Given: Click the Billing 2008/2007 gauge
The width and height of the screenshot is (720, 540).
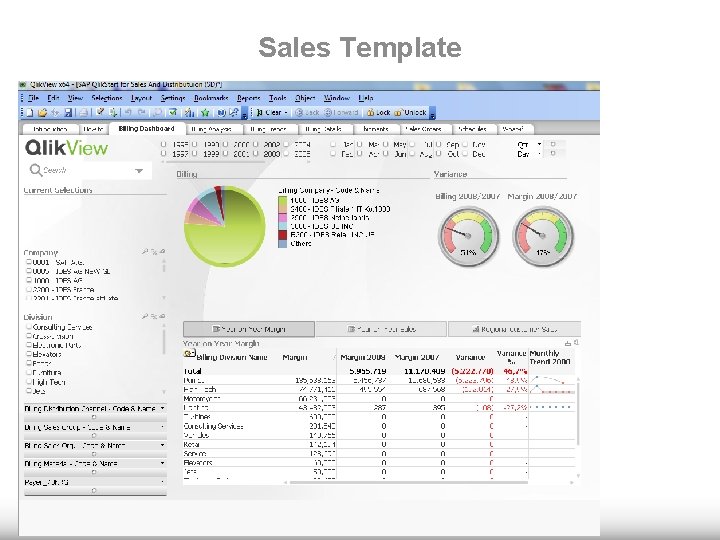Looking at the screenshot, I should point(468,236).
